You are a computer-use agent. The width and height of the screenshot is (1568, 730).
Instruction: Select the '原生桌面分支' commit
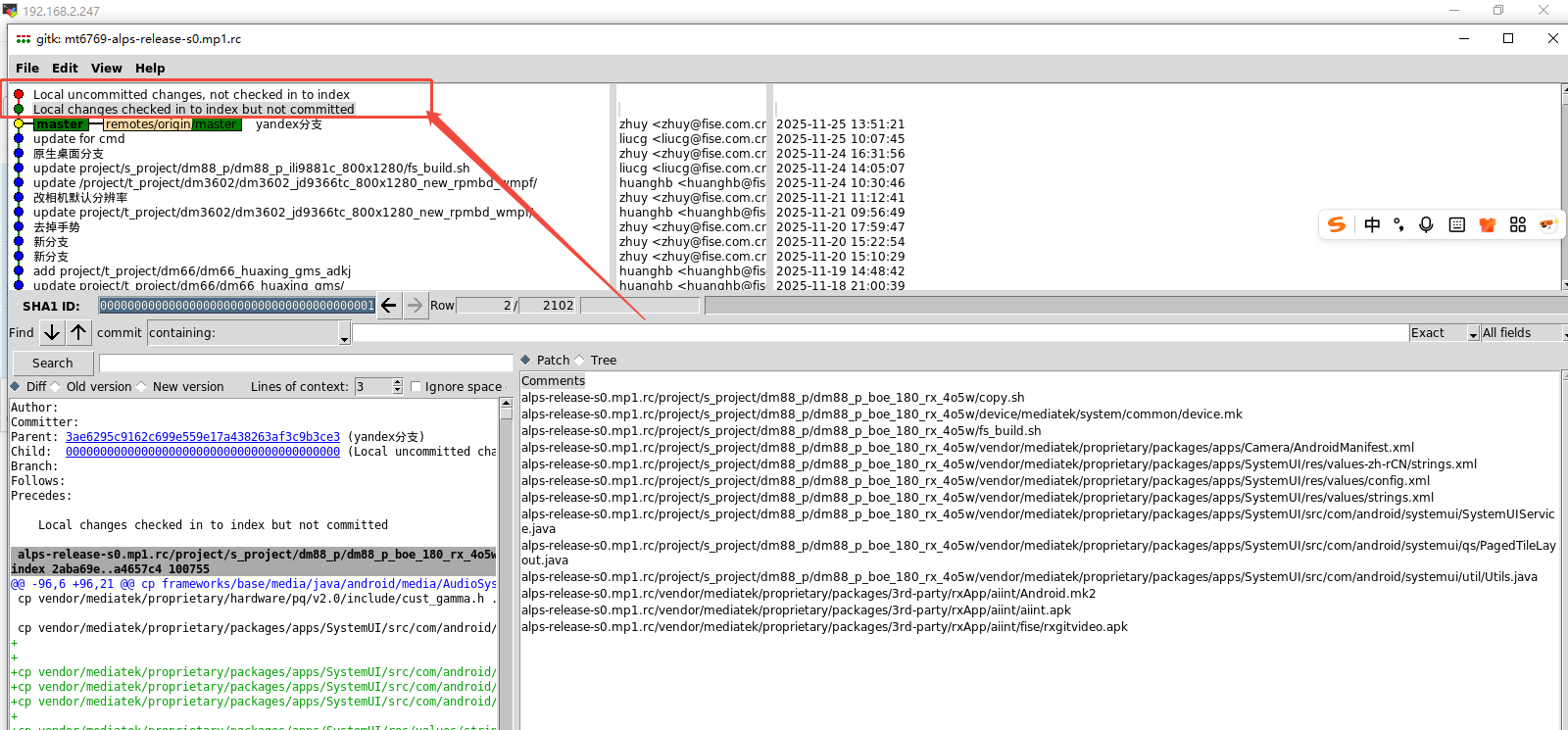click(x=69, y=153)
